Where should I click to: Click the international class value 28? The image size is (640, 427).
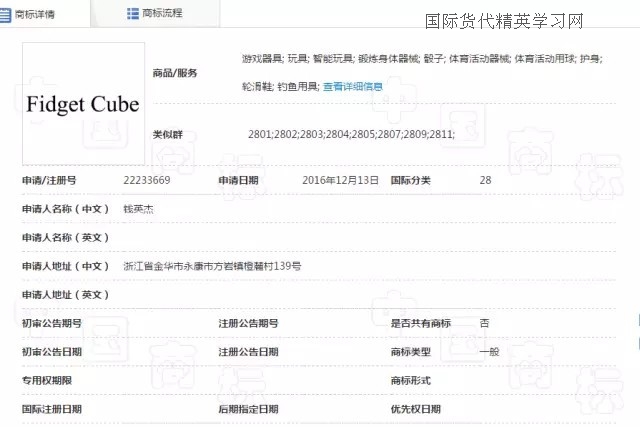click(485, 180)
